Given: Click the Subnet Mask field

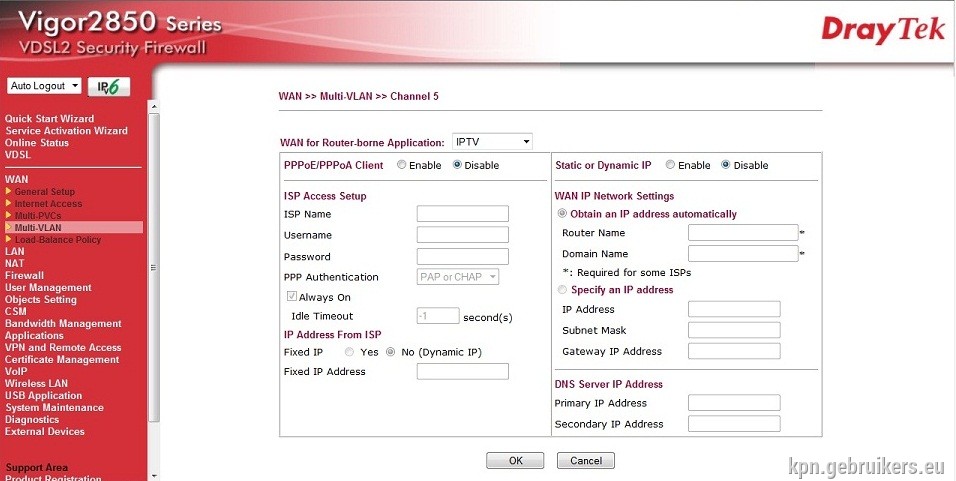Looking at the screenshot, I should pos(734,330).
